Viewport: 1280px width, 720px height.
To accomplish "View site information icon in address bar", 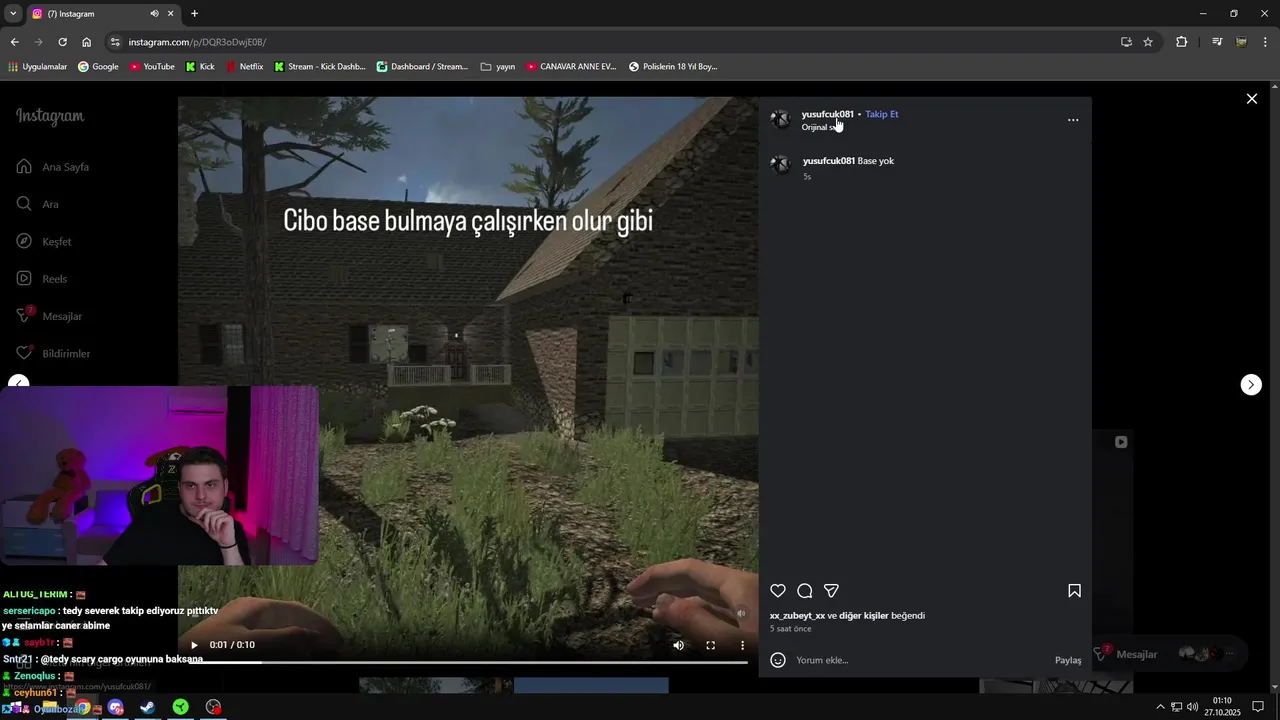I will tap(115, 42).
